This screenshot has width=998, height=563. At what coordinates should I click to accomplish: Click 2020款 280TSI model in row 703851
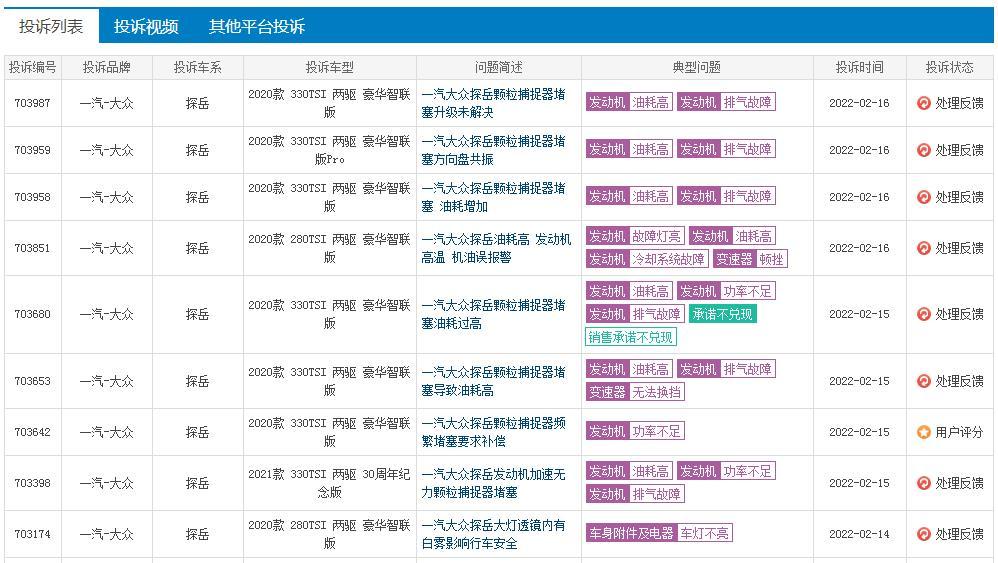tap(330, 248)
